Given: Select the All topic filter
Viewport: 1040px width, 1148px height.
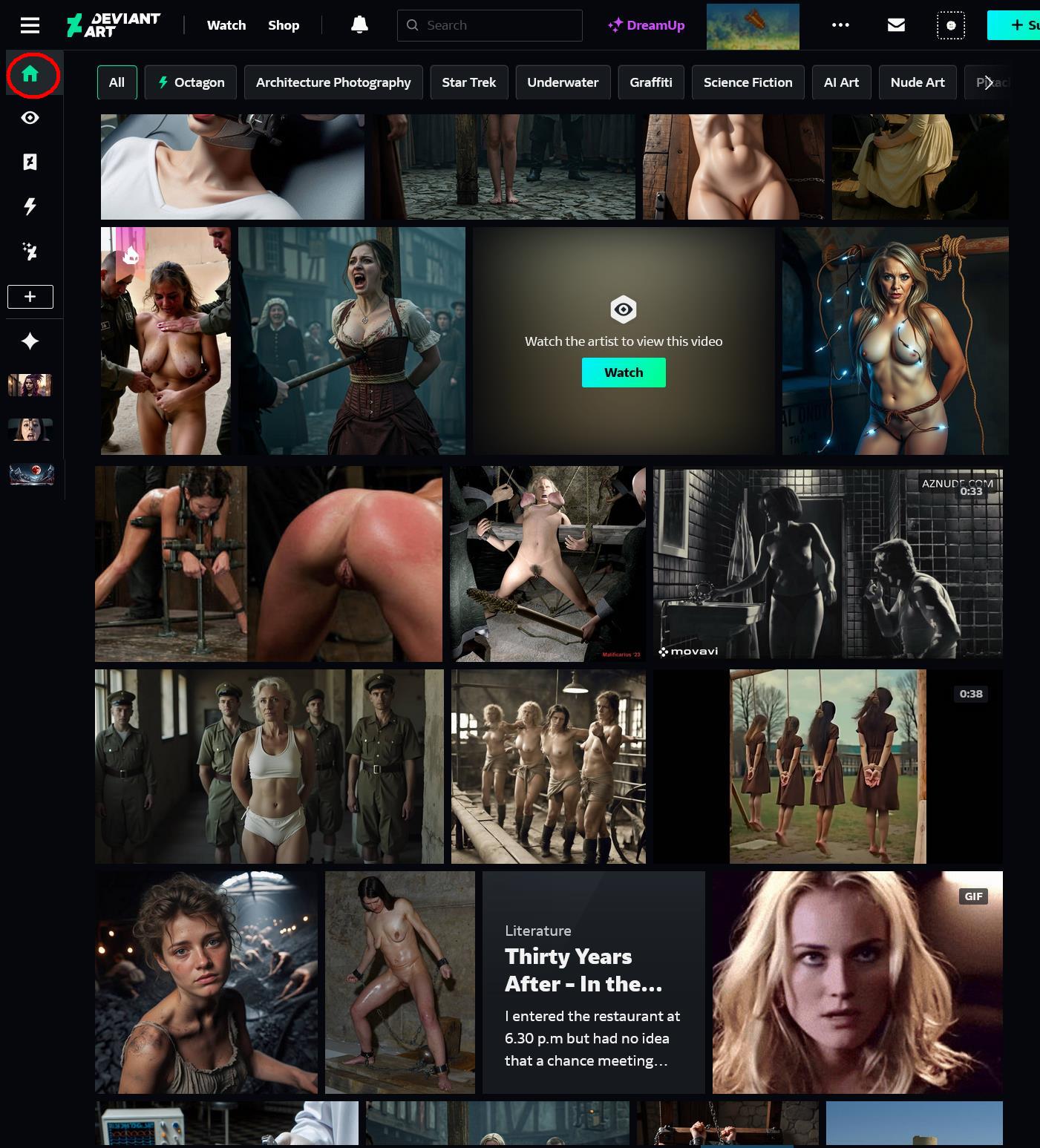Looking at the screenshot, I should tap(117, 82).
